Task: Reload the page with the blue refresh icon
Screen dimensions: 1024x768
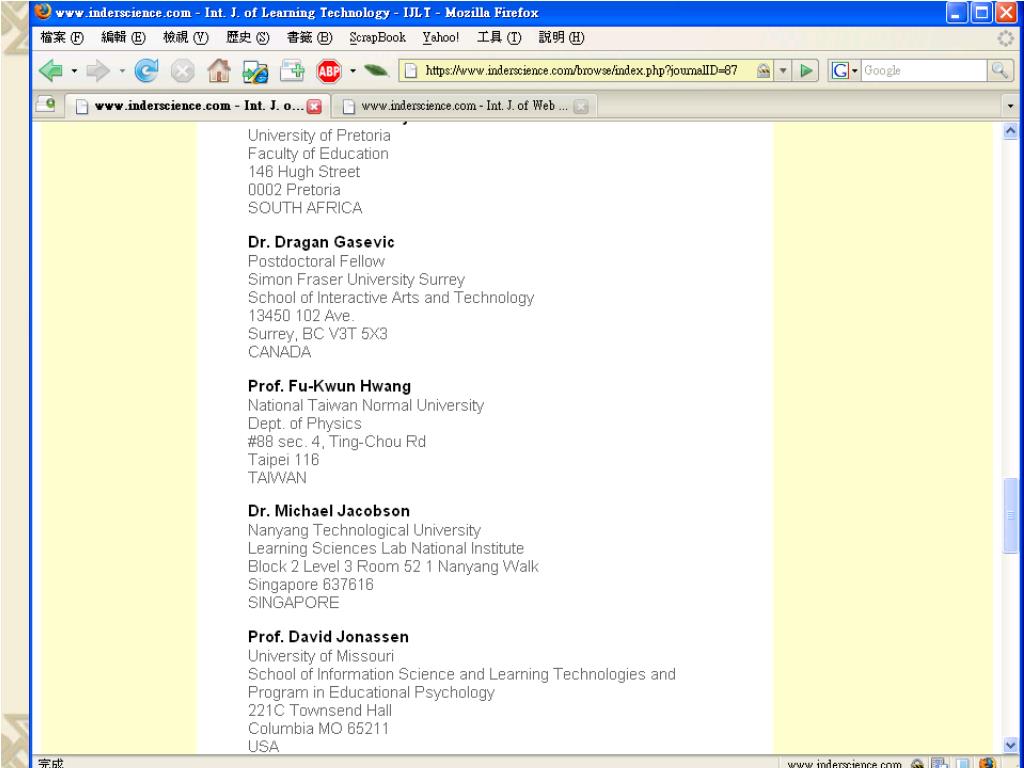Action: [146, 71]
